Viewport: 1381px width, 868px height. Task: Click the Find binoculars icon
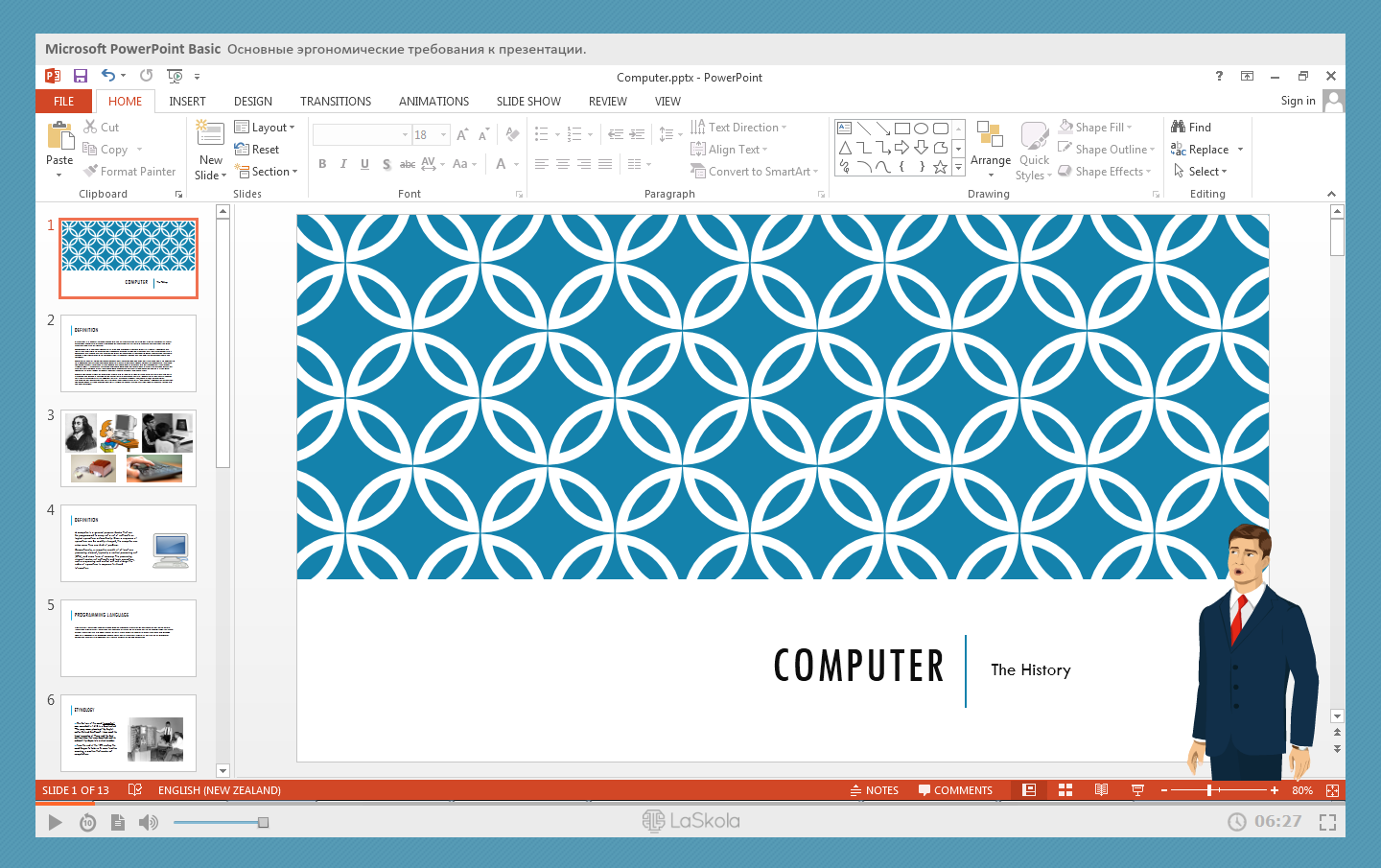pyautogui.click(x=1179, y=127)
